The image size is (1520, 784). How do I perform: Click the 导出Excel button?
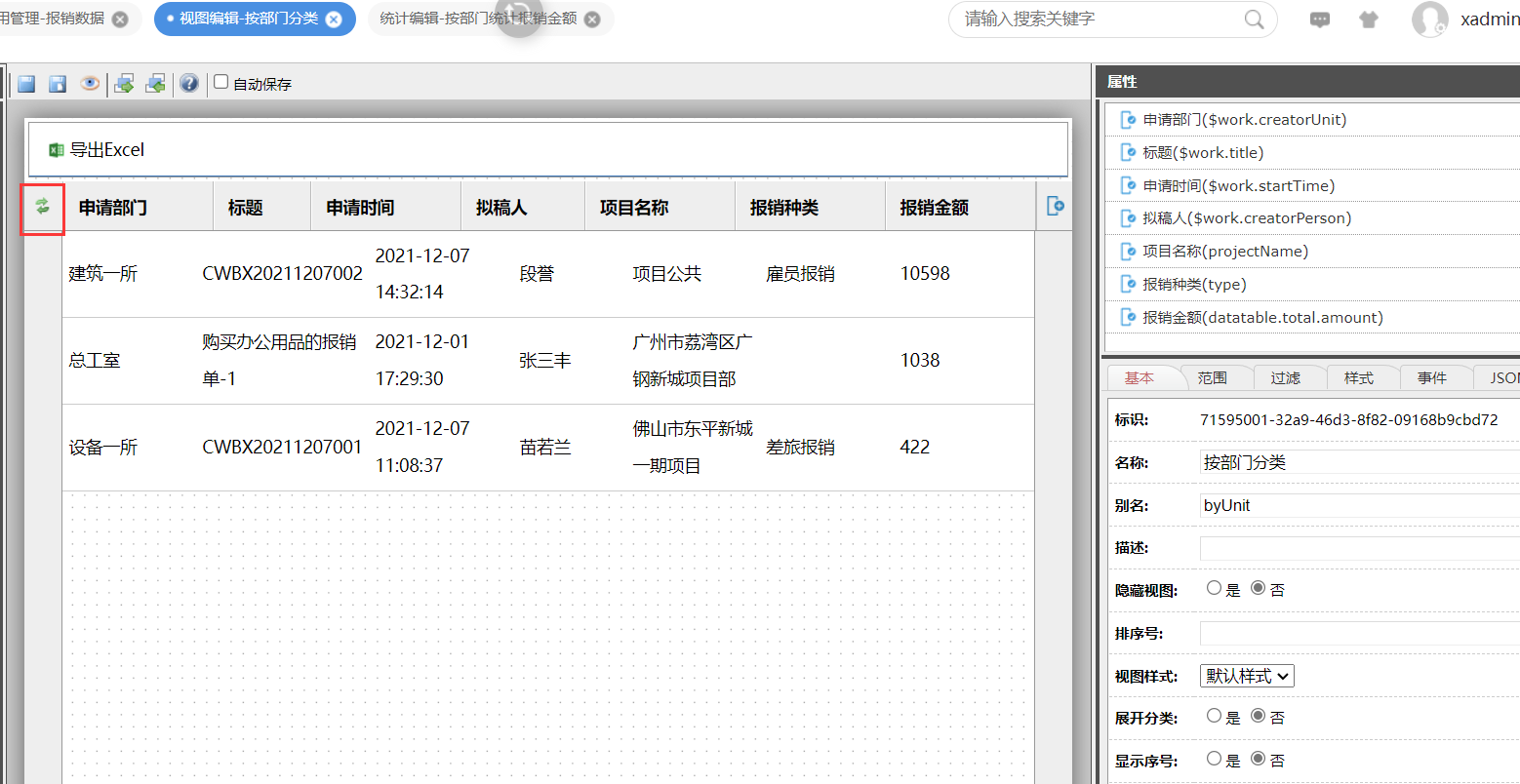point(97,150)
